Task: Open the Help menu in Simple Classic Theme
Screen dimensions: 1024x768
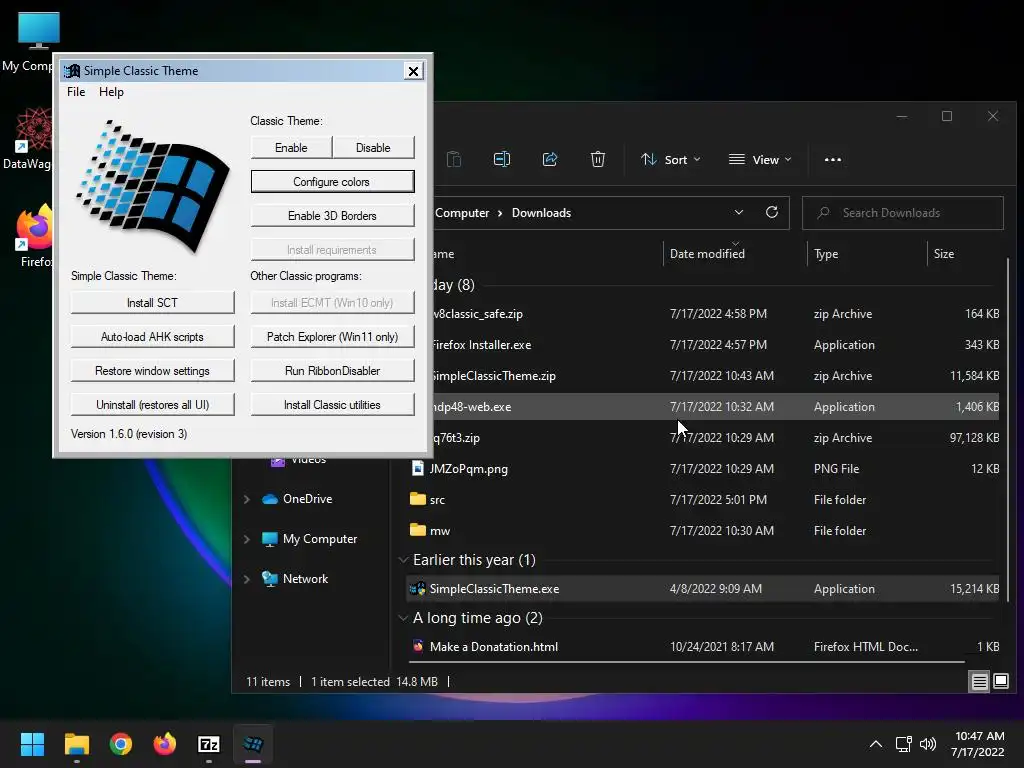Action: 111,91
